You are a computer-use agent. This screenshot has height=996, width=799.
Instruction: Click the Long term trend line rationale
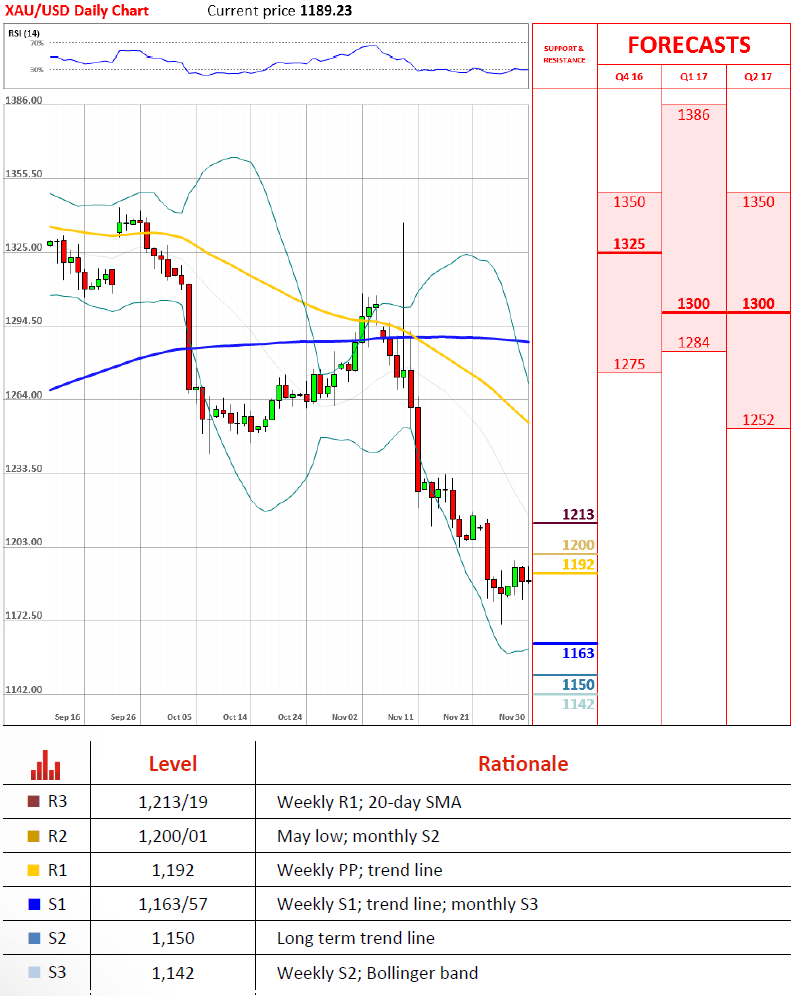pos(356,938)
